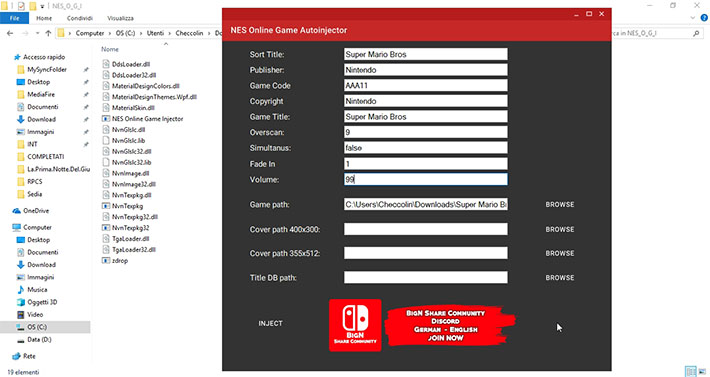
Task: Select the NvnGlslc.lib file
Action: 128,140
